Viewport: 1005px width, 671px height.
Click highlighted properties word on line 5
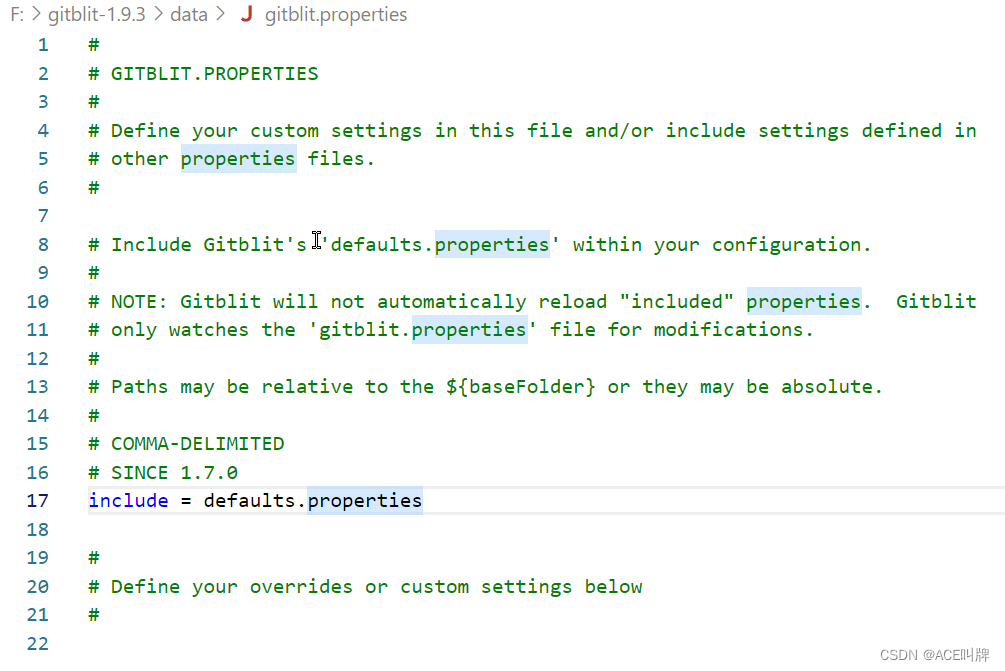tap(238, 159)
